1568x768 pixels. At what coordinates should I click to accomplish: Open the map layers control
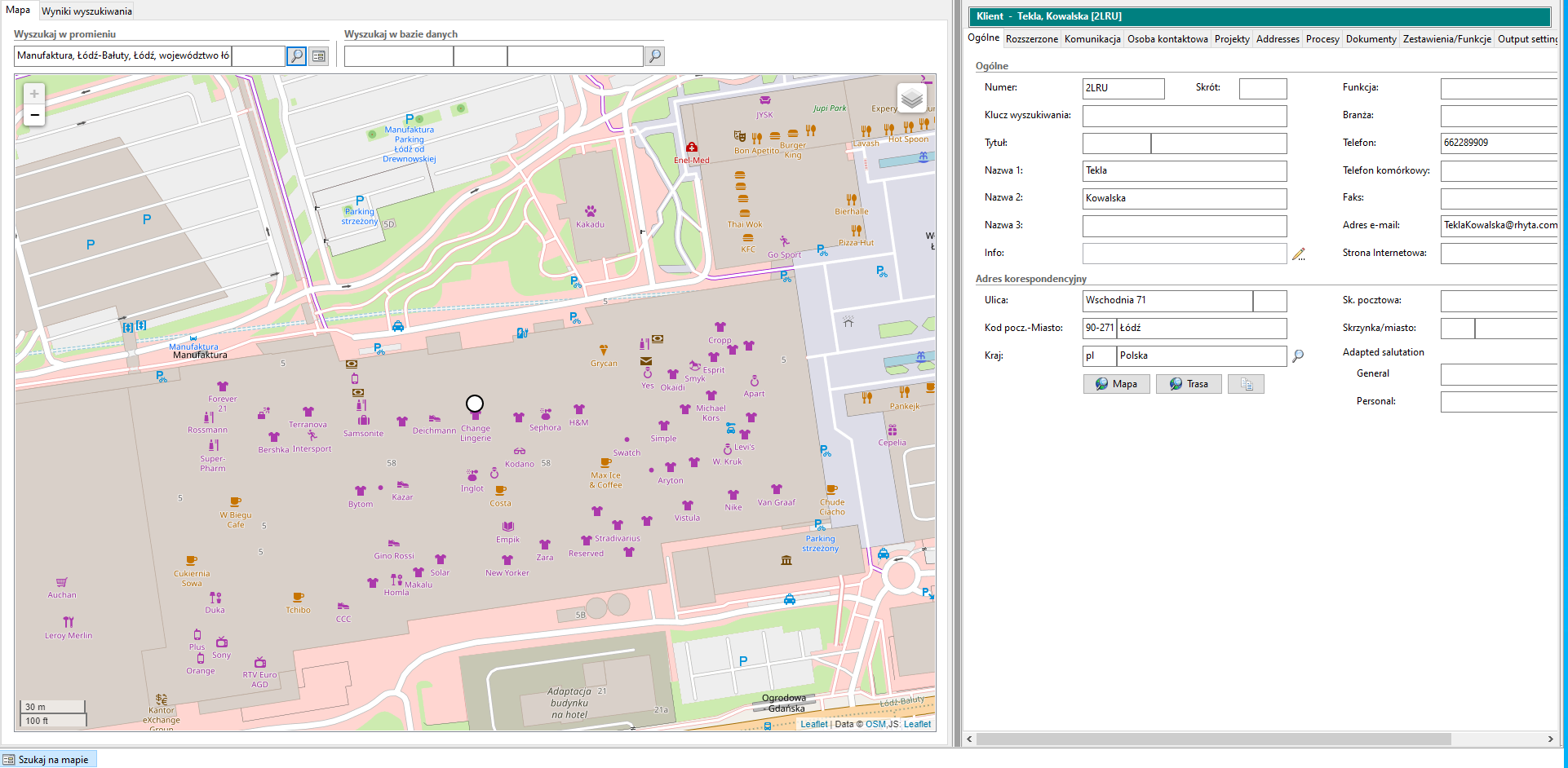click(x=912, y=99)
